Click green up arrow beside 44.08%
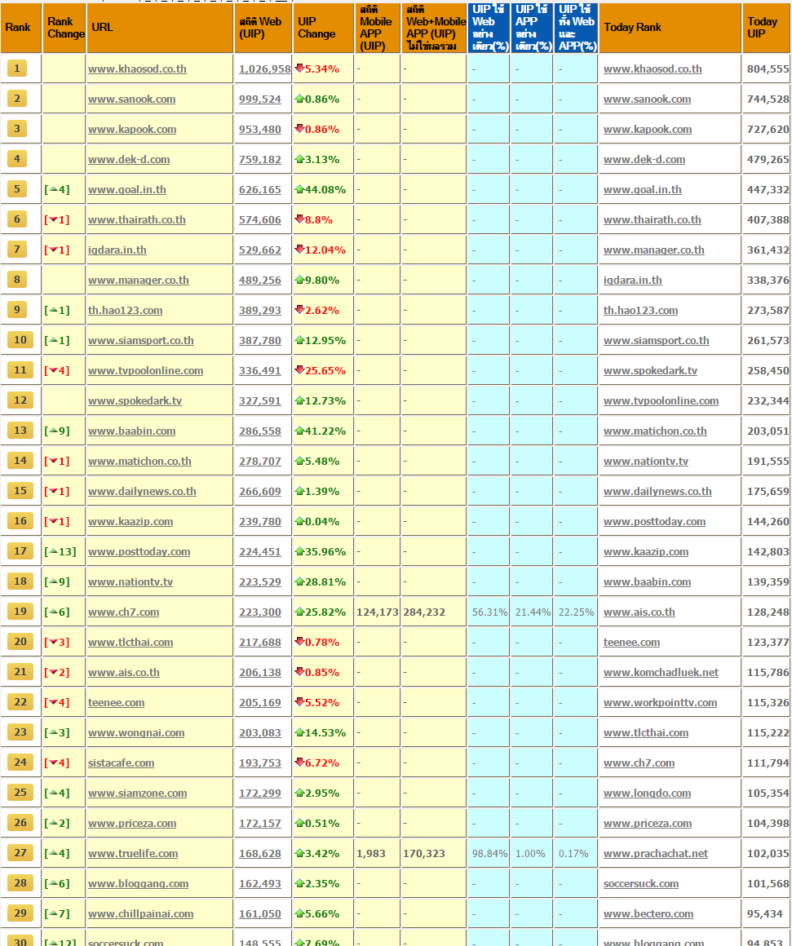 point(300,190)
